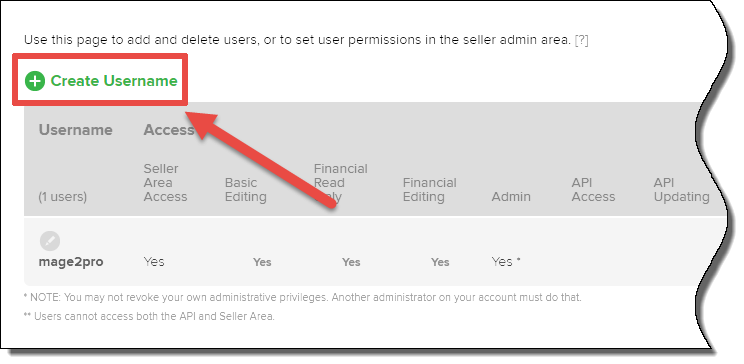Toggle the Basic Editing Yes value
The height and width of the screenshot is (364, 744).
(262, 262)
